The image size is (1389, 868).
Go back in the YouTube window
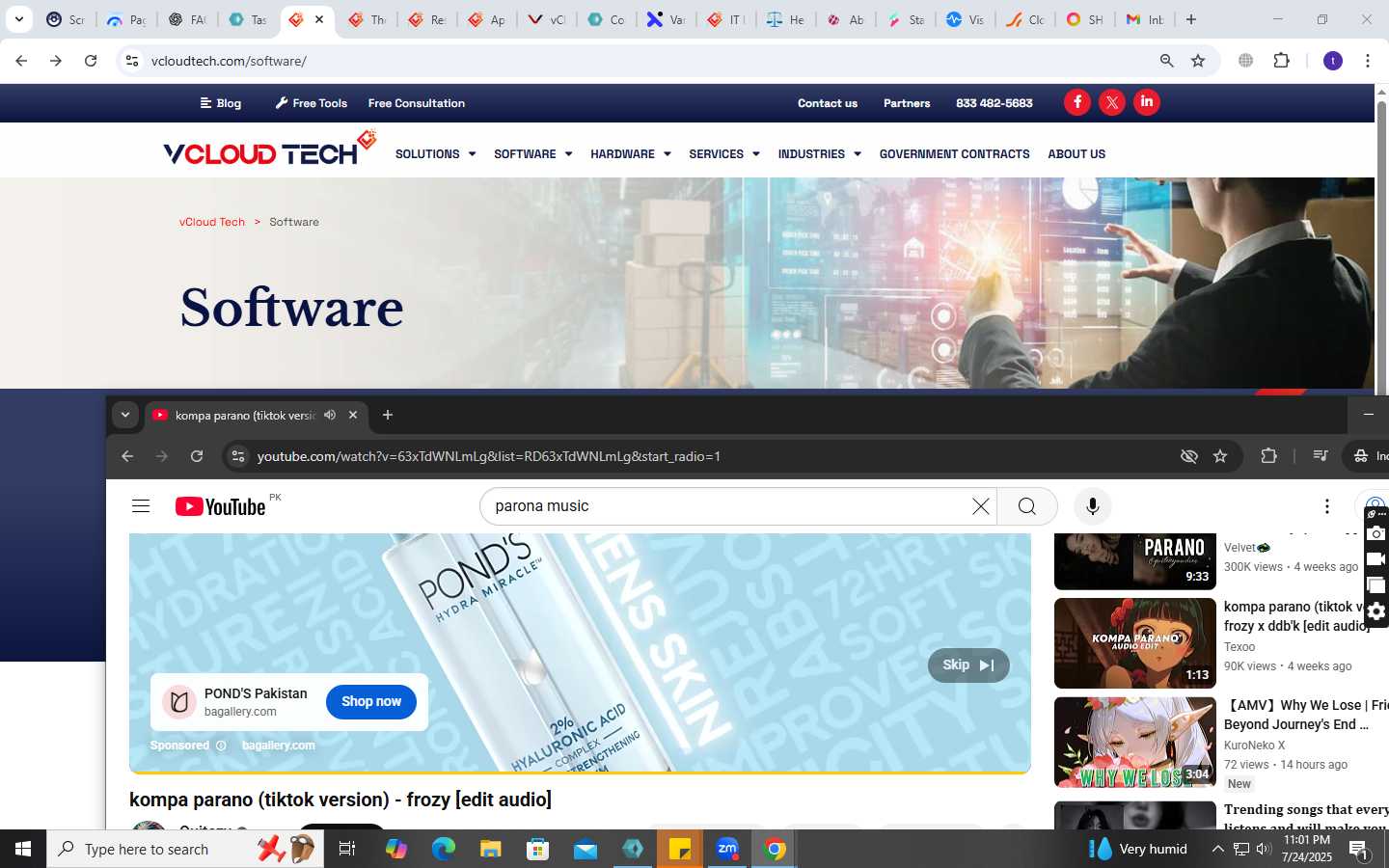127,456
